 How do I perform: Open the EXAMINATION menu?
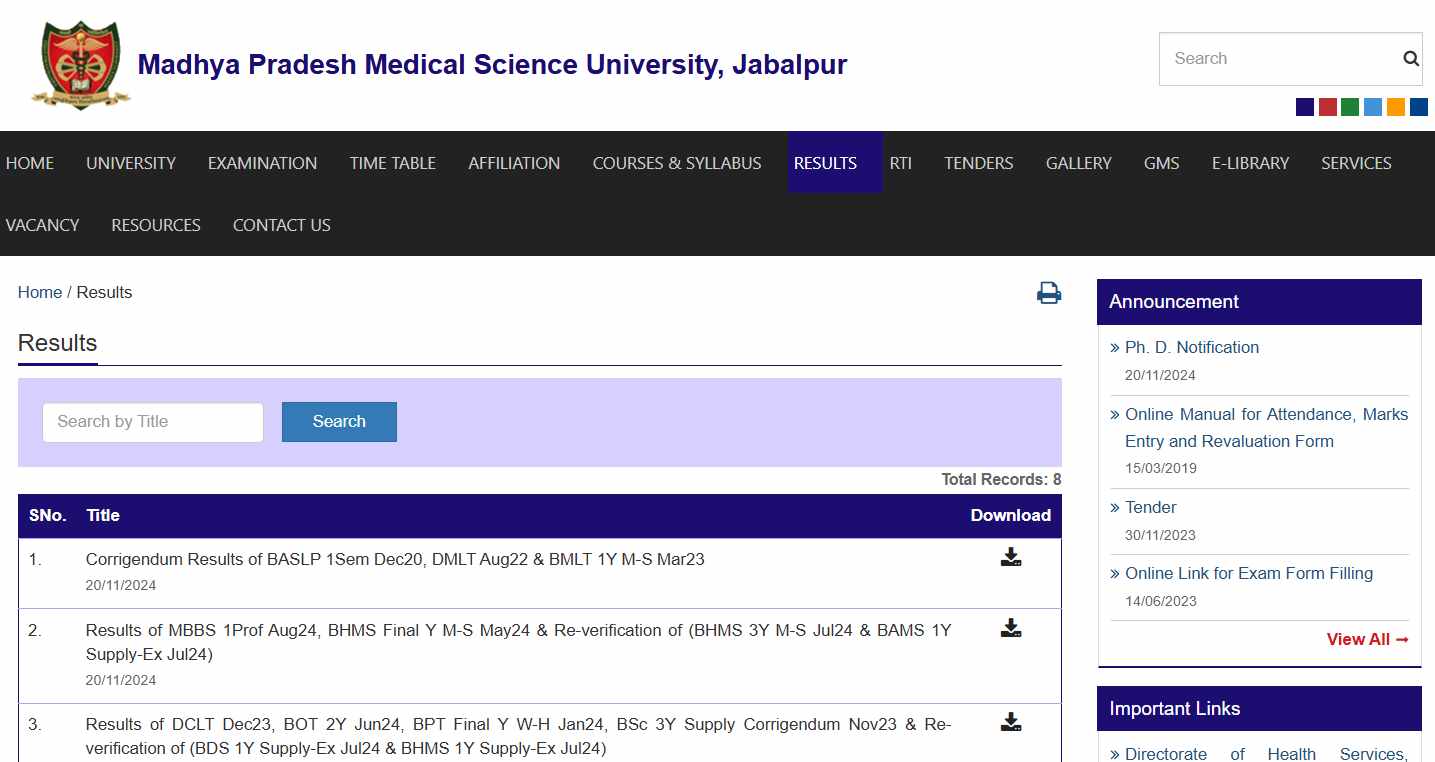tap(262, 162)
